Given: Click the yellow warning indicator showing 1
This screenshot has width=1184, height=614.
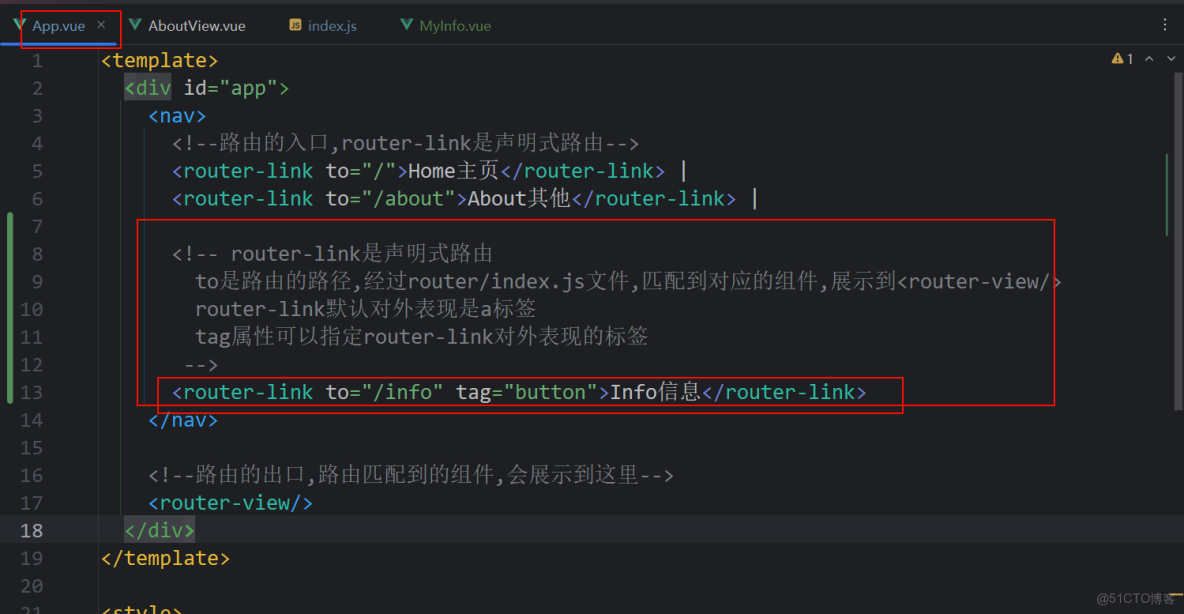Looking at the screenshot, I should (1122, 58).
